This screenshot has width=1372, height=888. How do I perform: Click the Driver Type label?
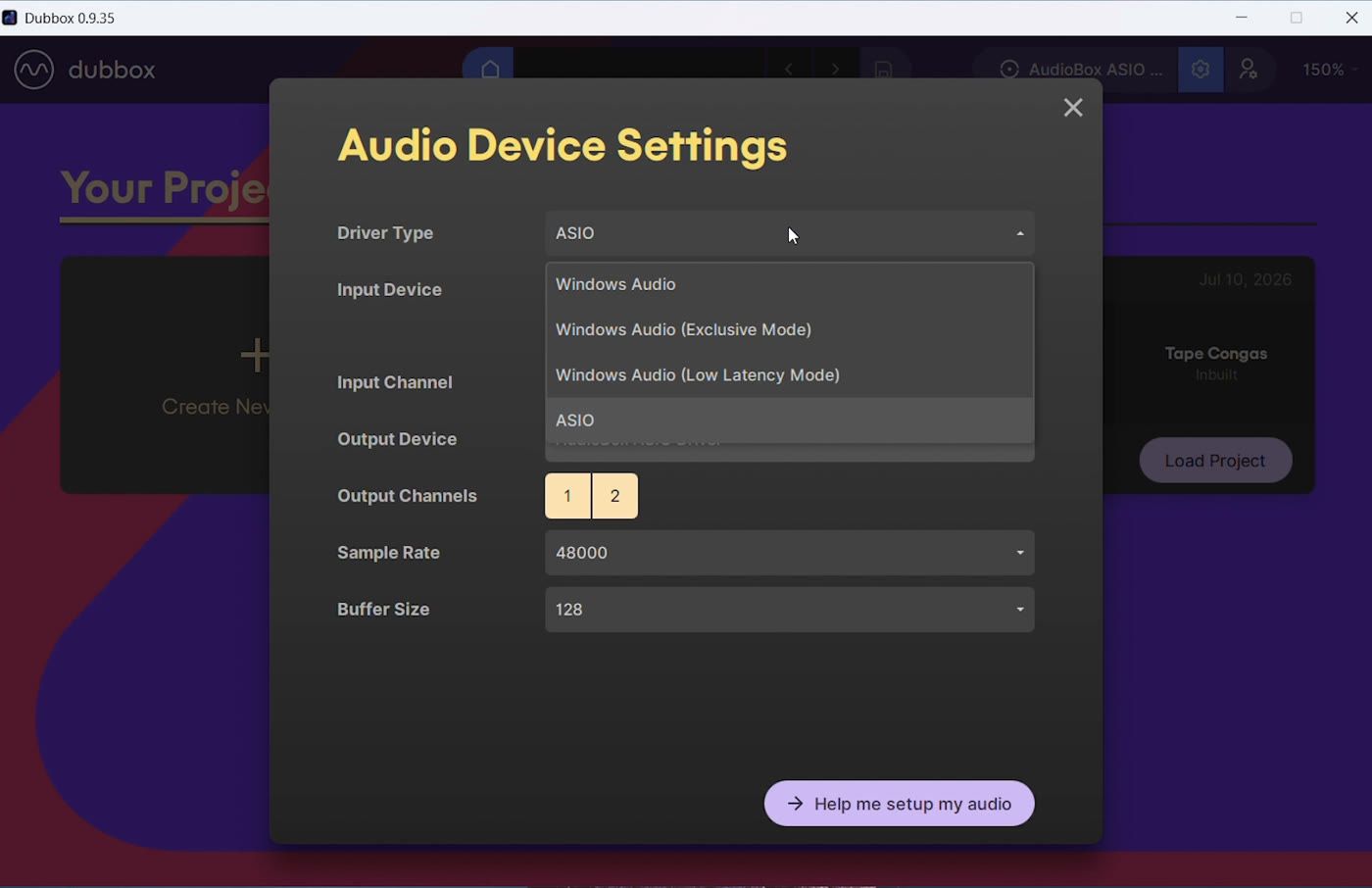point(385,233)
